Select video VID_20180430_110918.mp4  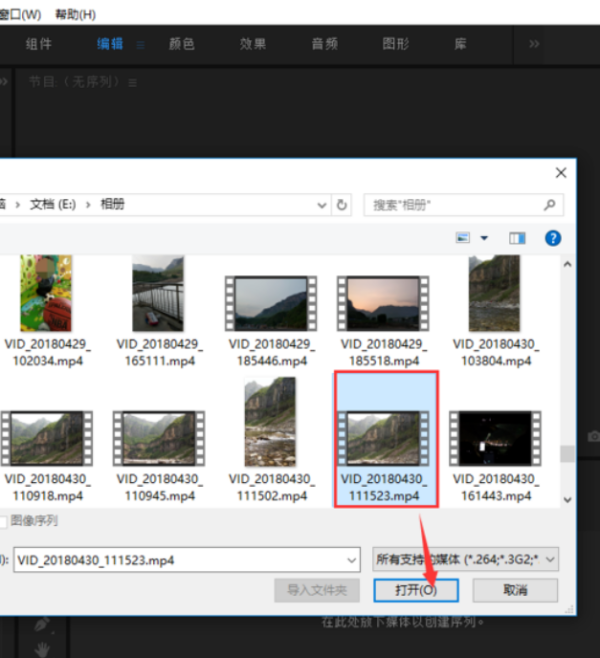tap(47, 456)
